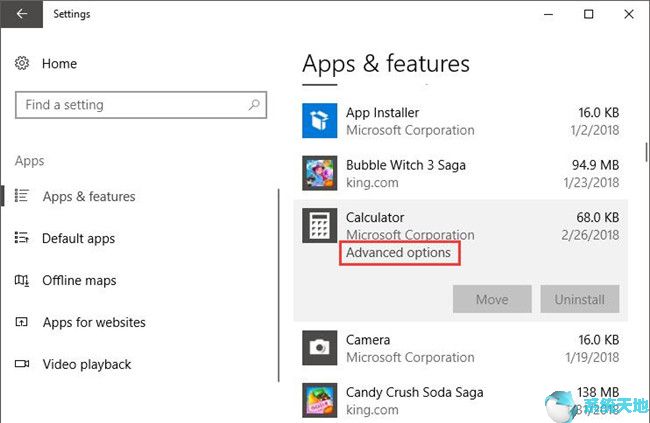The width and height of the screenshot is (650, 423).
Task: Click the Video playback camera icon
Action: 22,364
